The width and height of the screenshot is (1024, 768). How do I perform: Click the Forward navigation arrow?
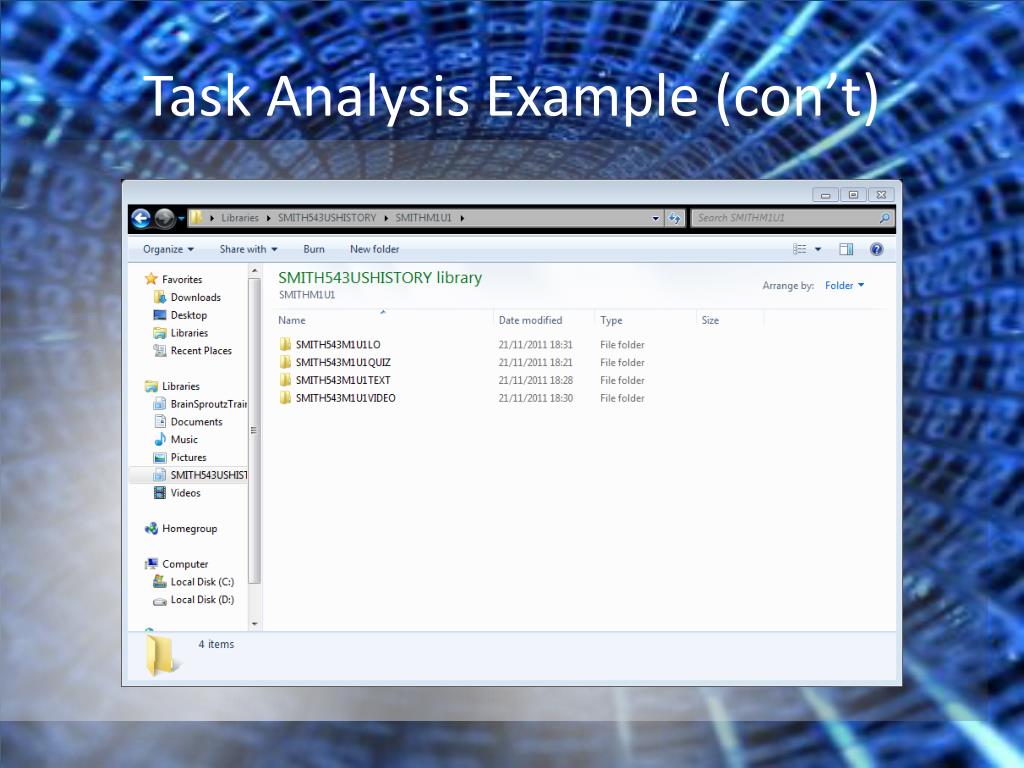click(165, 218)
